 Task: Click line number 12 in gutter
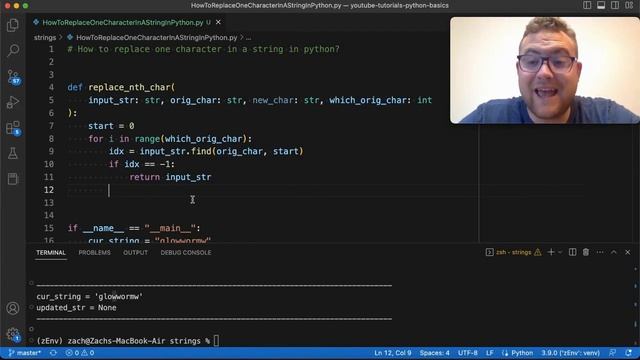pyautogui.click(x=49, y=190)
